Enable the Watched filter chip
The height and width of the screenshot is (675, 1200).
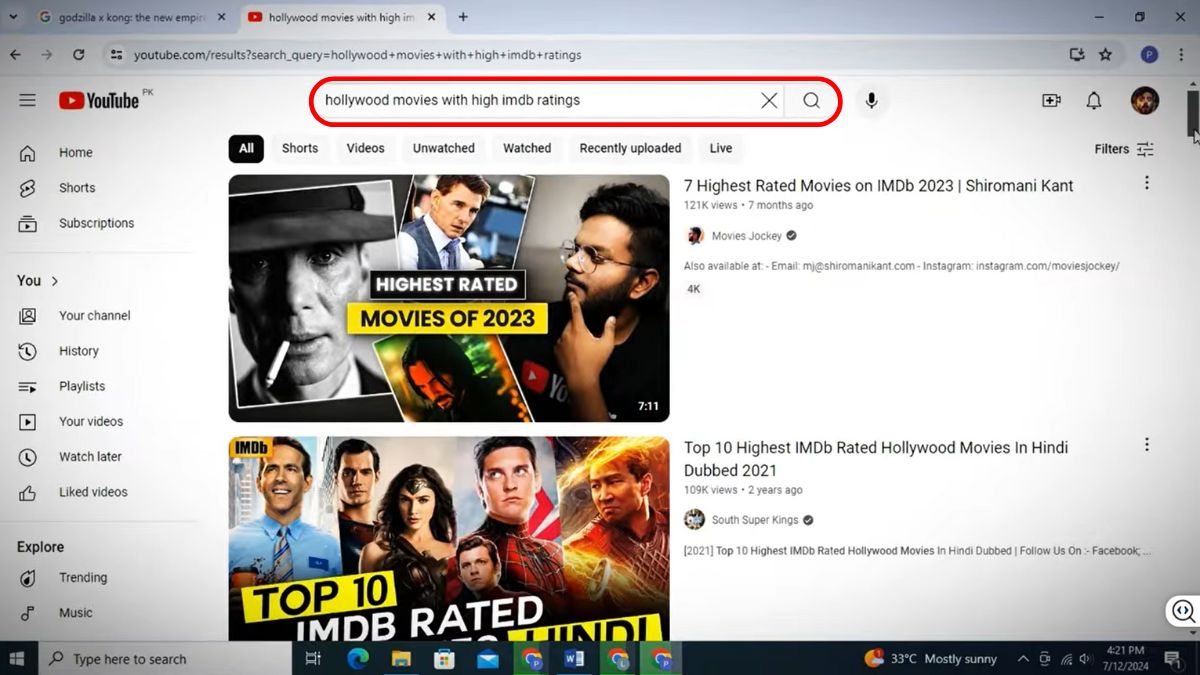527,148
